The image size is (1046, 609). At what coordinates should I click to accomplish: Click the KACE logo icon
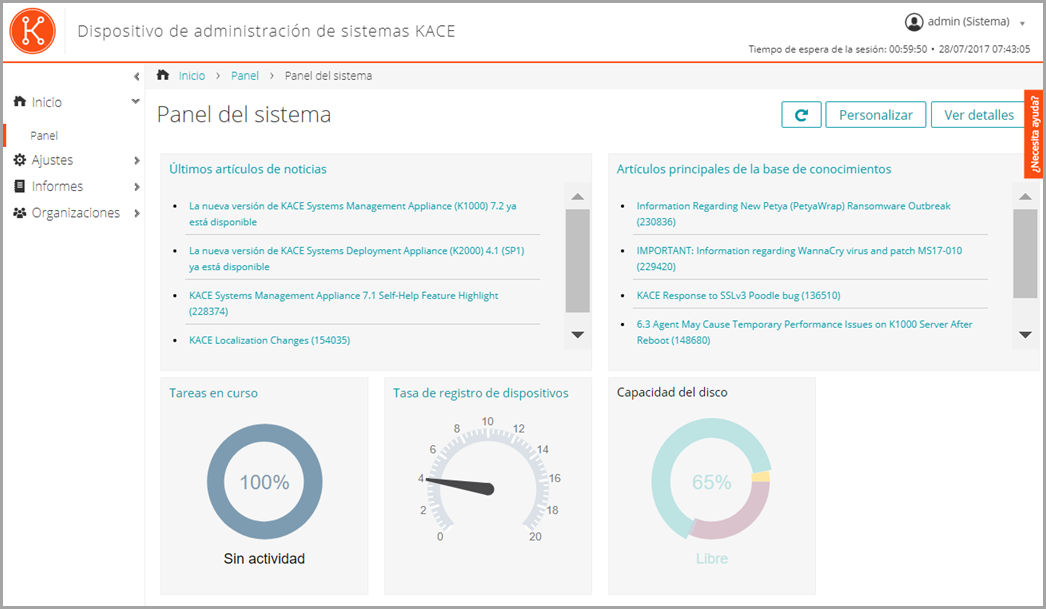32,31
